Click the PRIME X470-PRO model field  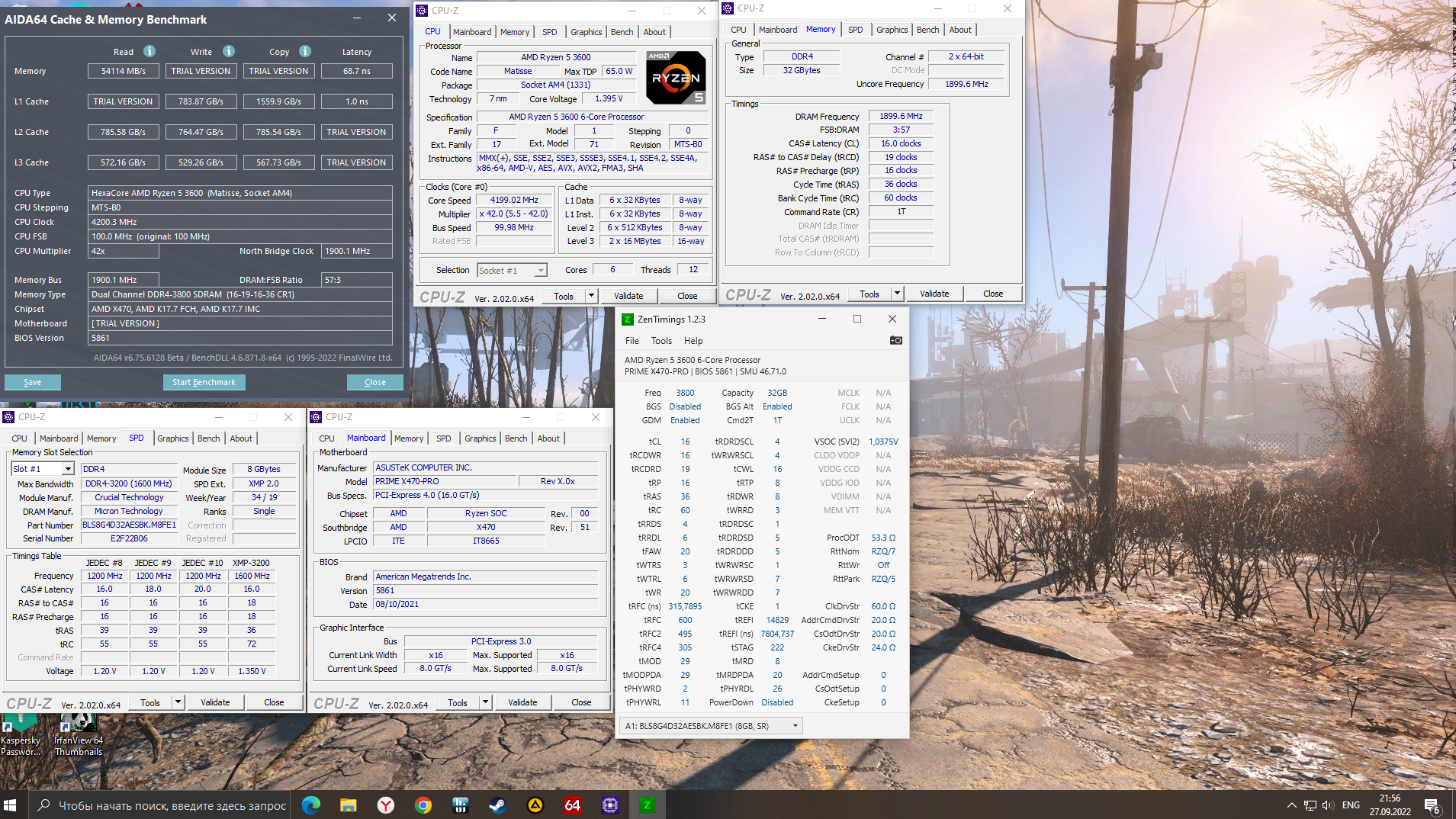tap(445, 481)
